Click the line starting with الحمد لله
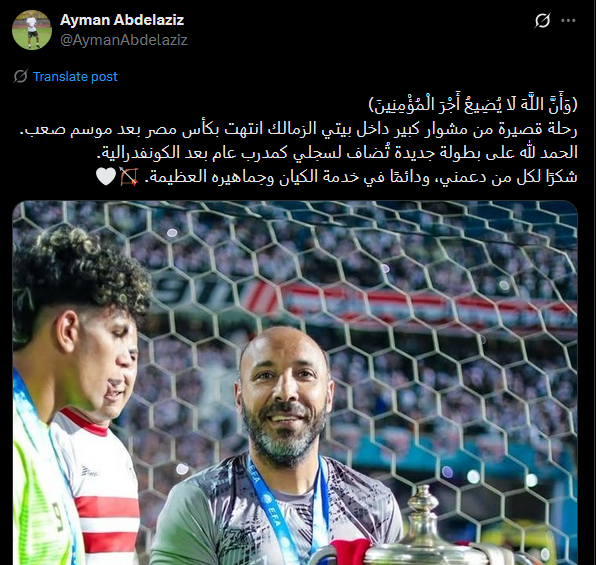The image size is (596, 565). click(338, 152)
